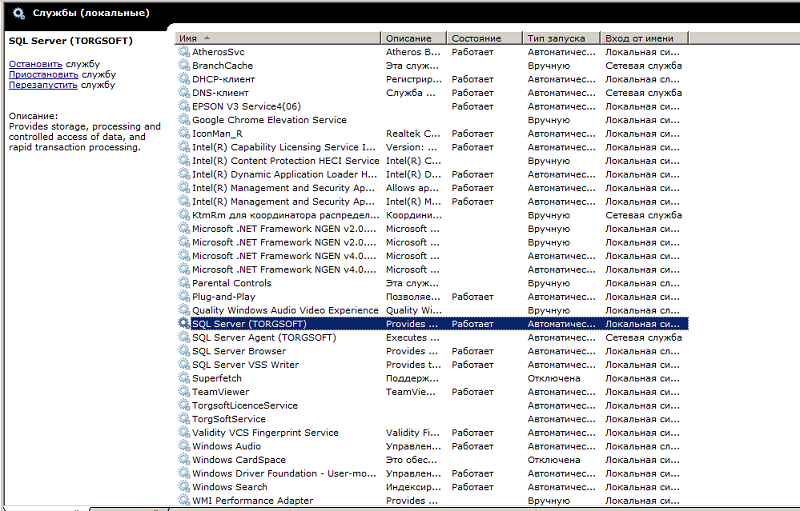Click the TeamViewer service gear icon
Viewport: 800px width, 511px height.
click(x=183, y=392)
